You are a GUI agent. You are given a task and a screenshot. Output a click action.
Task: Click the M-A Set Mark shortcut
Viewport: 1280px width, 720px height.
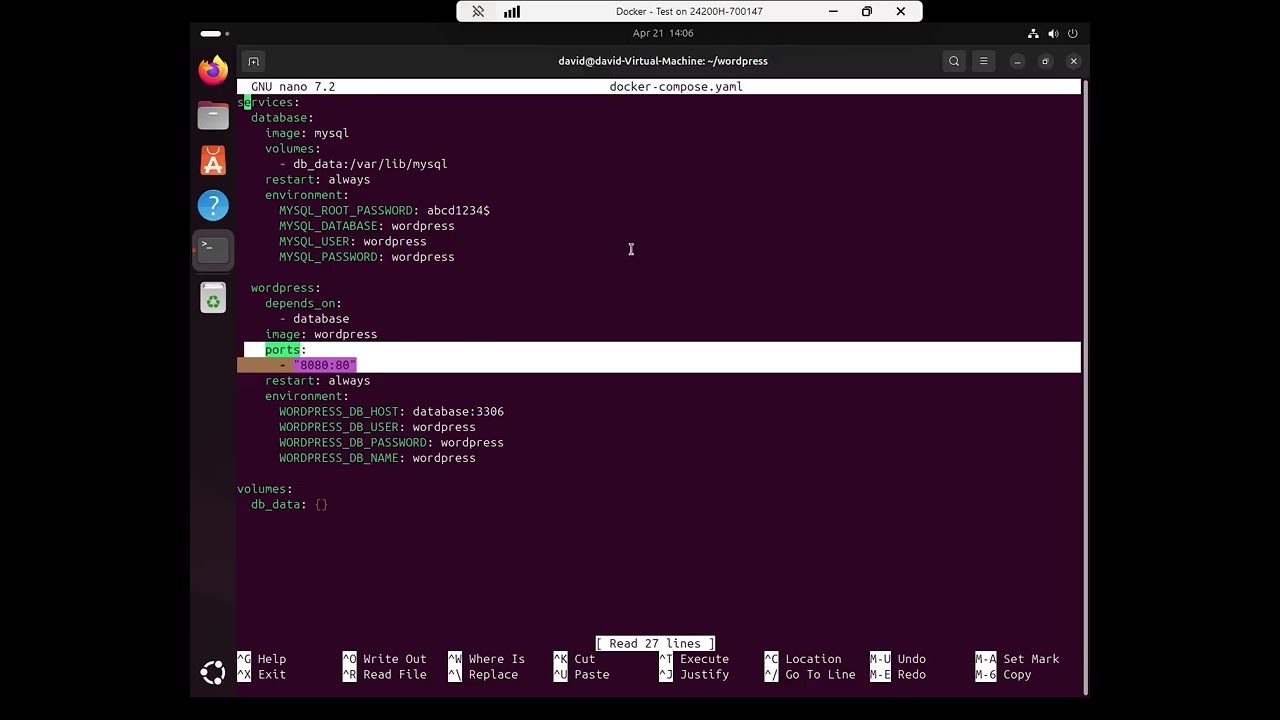coord(1018,659)
